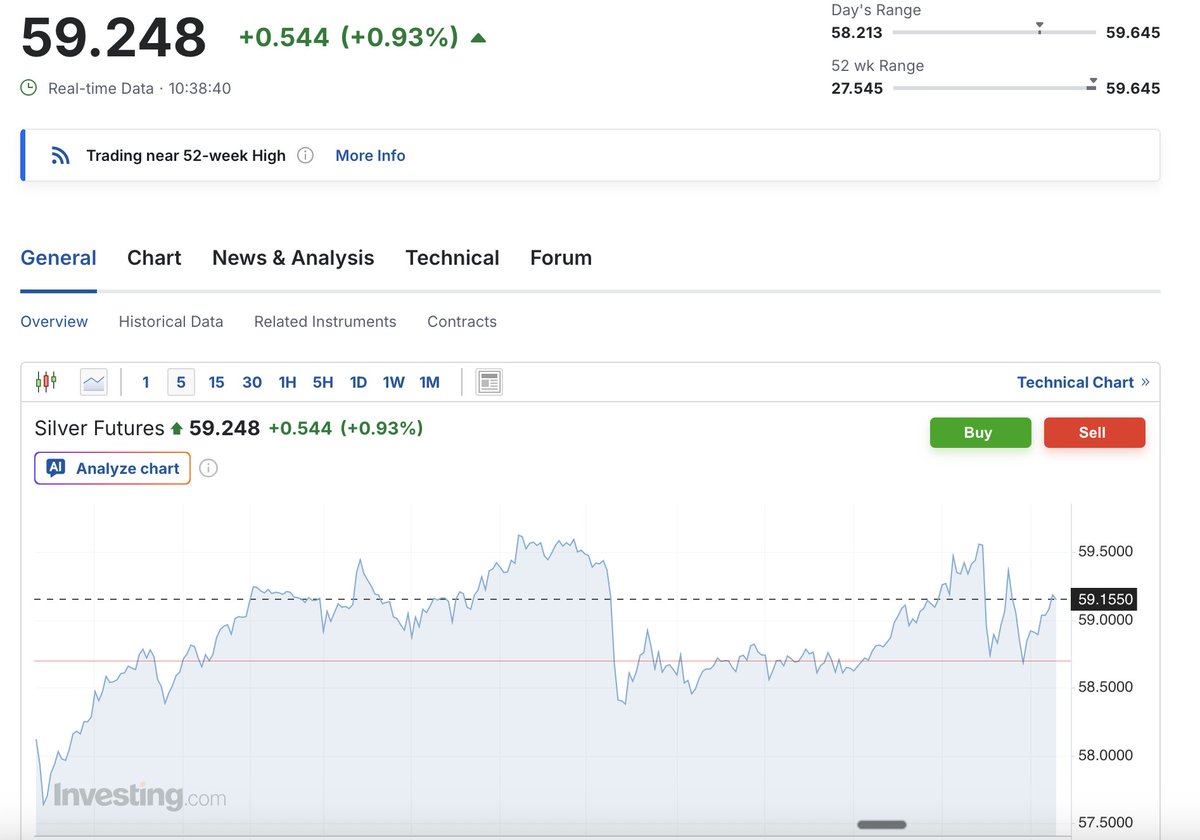
Task: Switch to the Technical tab
Action: (452, 257)
